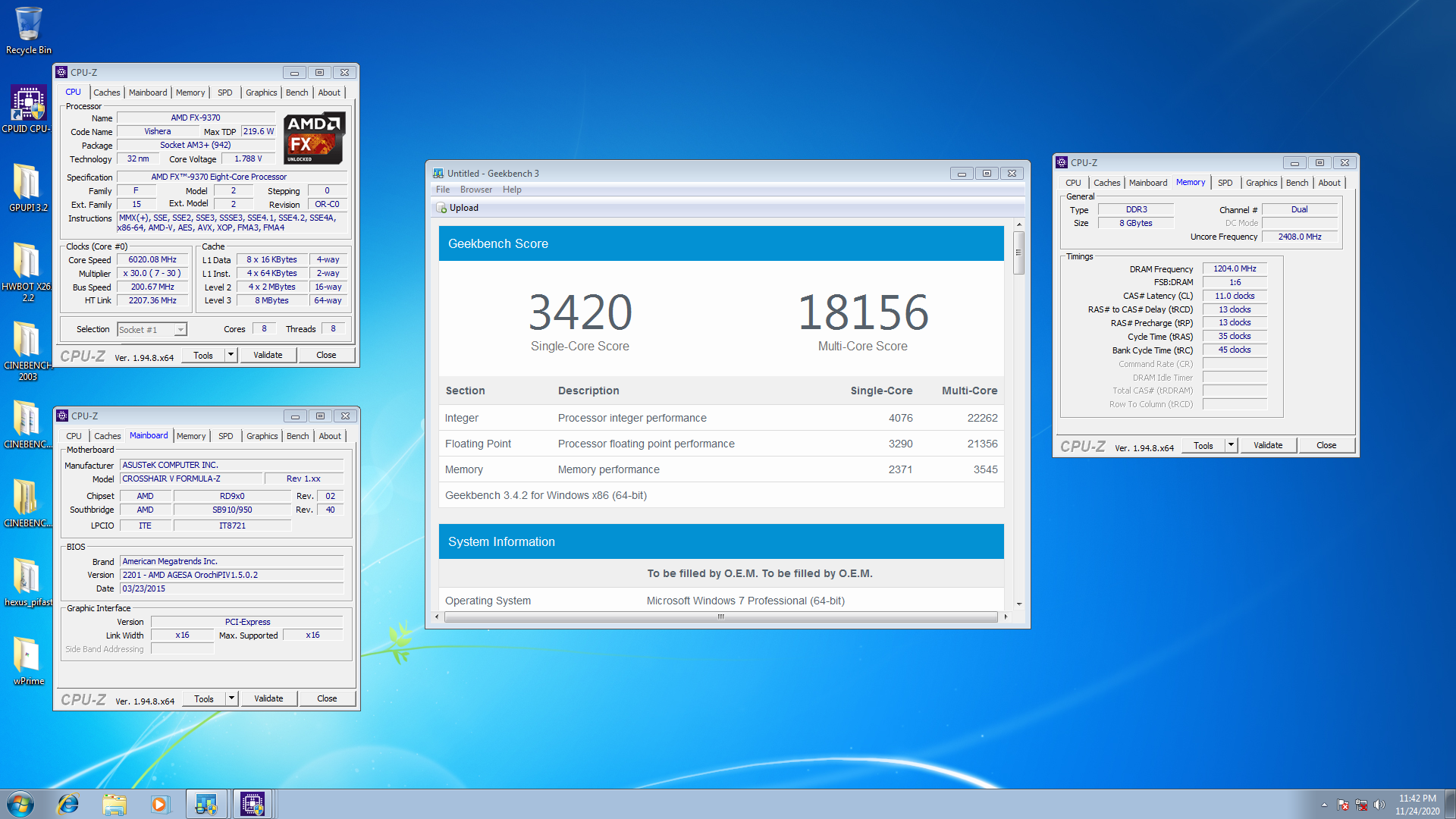Image resolution: width=1456 pixels, height=819 pixels.
Task: Click the Geekbench window title icon
Action: click(438, 174)
